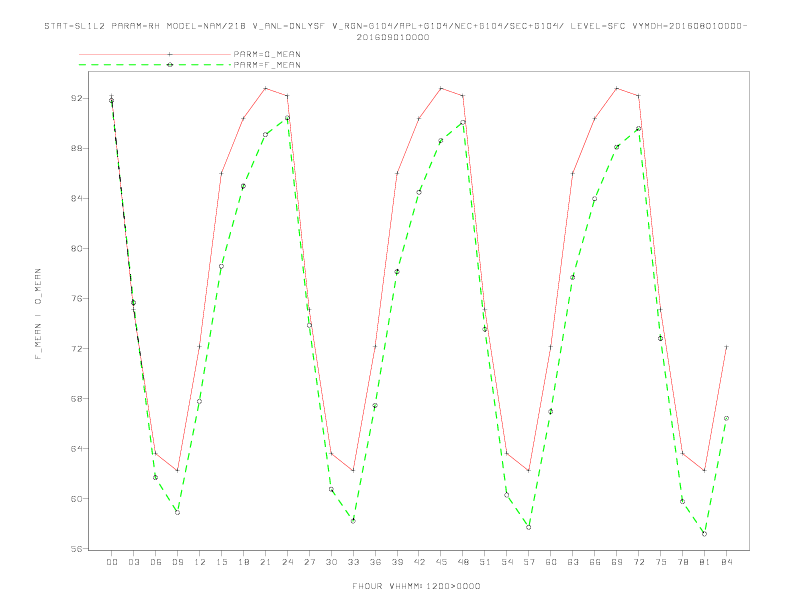792x612 pixels.
Task: Click the x-axis tick label 24
Action: point(287,562)
